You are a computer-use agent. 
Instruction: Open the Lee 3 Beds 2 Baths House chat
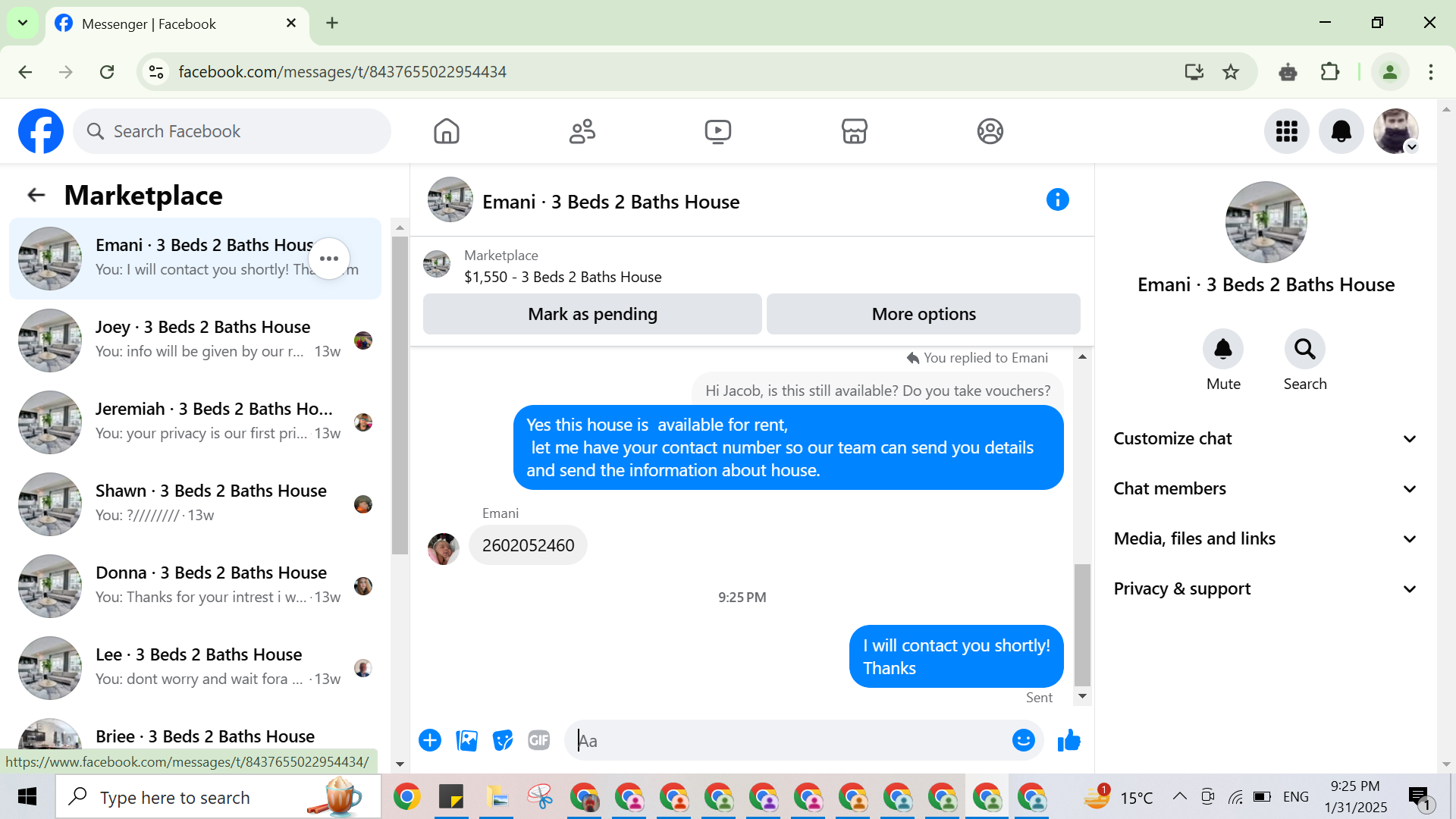click(195, 668)
